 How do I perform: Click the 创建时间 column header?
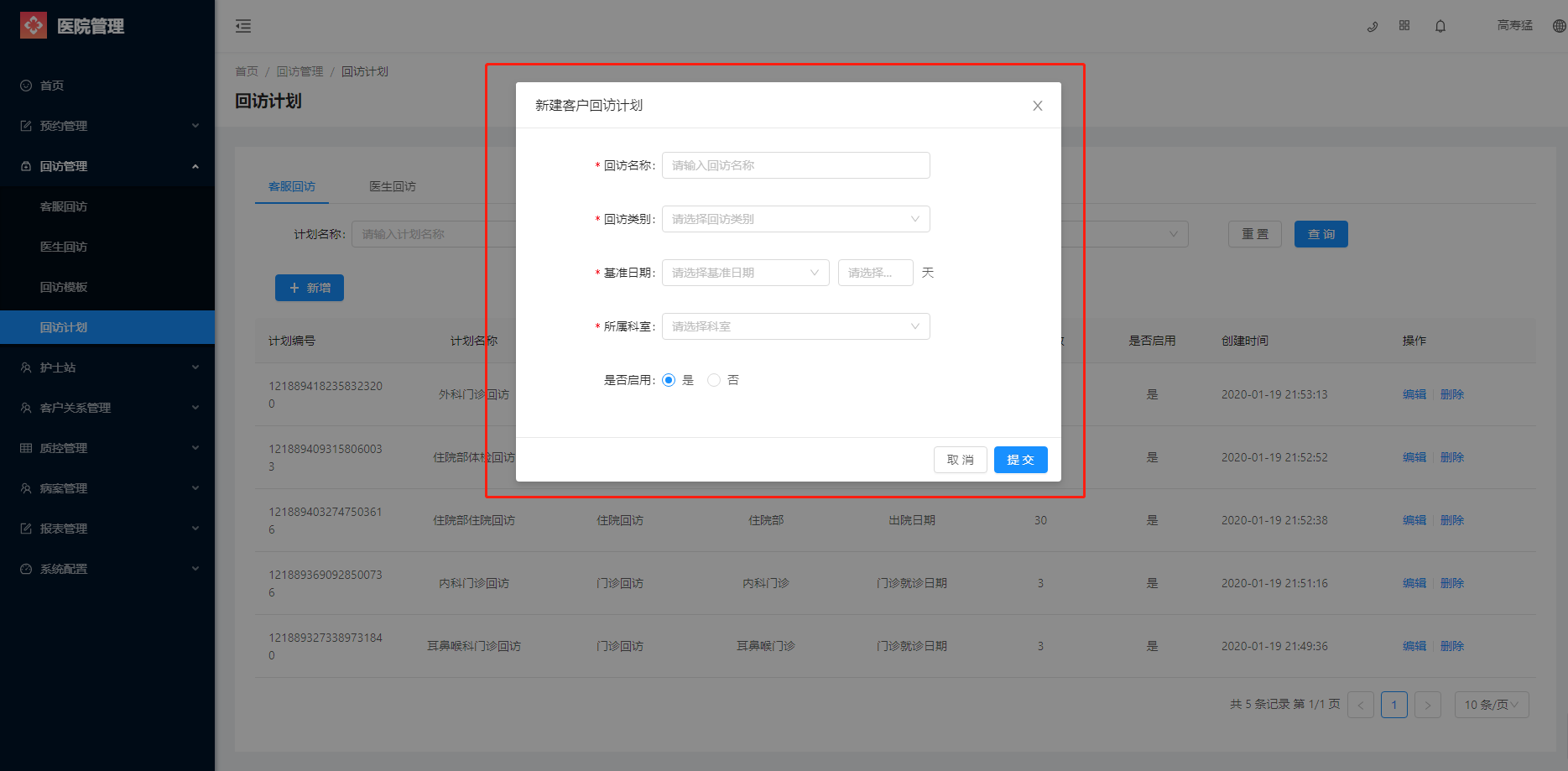click(1245, 341)
